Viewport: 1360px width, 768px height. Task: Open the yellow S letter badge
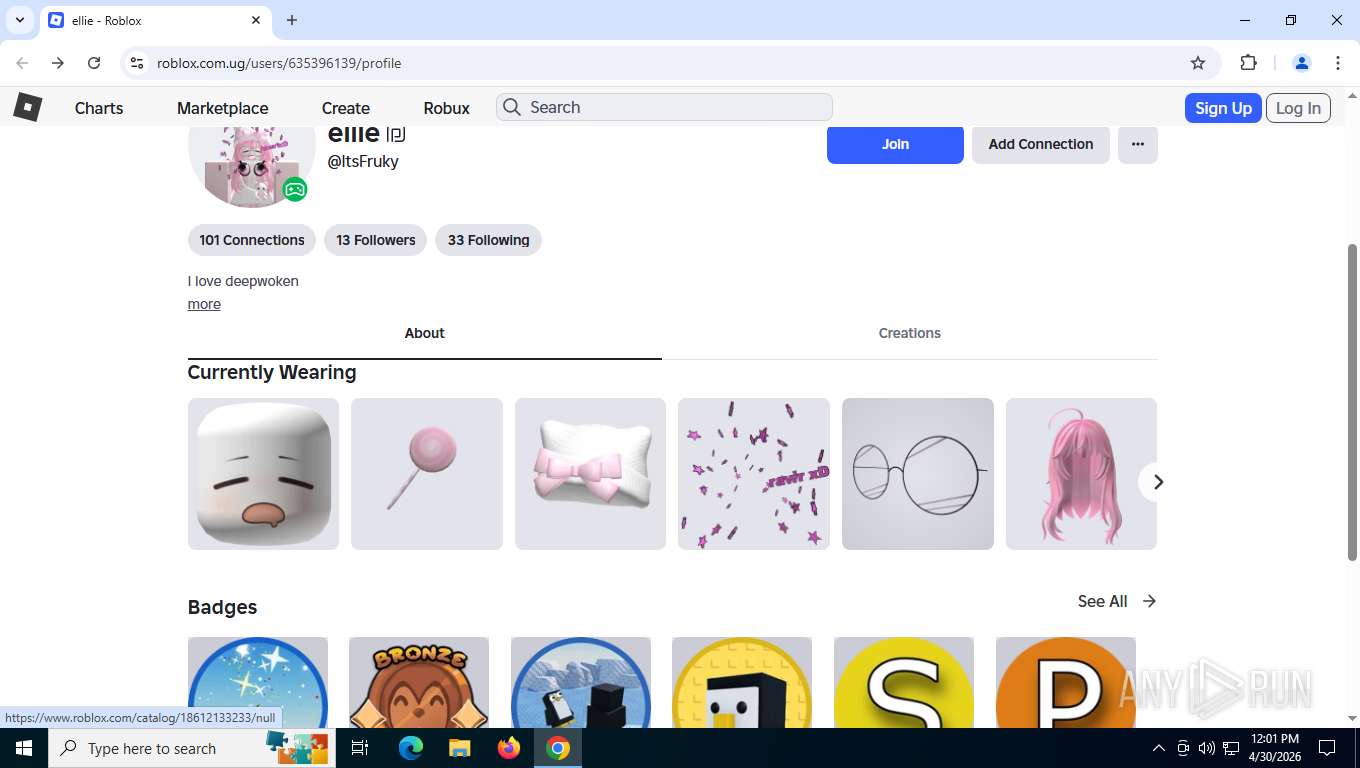(x=904, y=682)
